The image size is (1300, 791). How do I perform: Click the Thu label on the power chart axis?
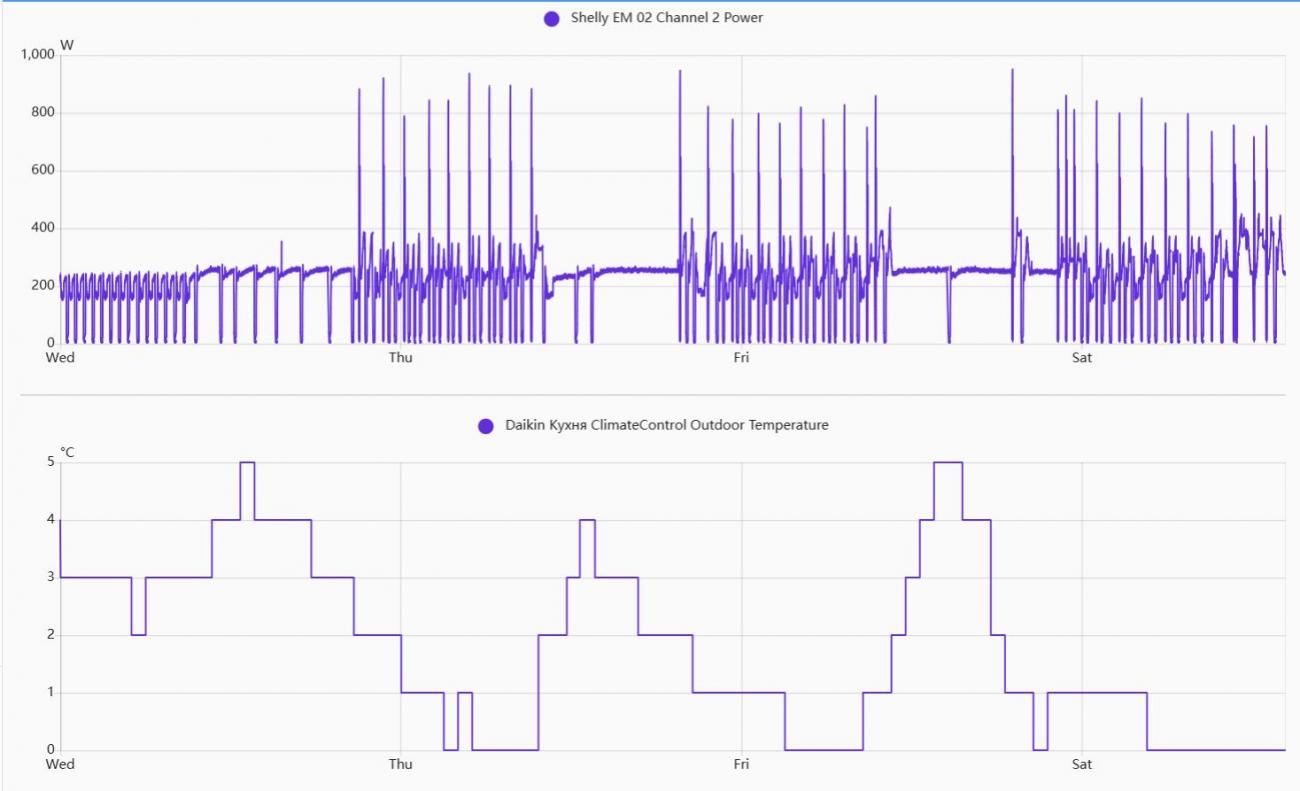tap(400, 358)
